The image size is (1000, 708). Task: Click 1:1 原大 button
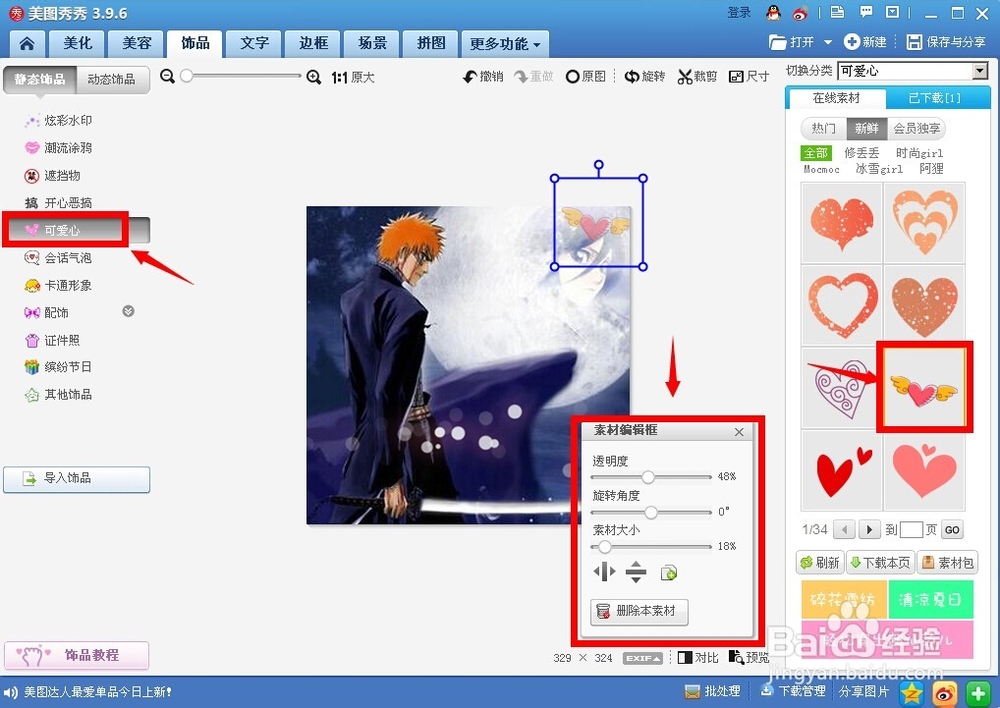(353, 77)
